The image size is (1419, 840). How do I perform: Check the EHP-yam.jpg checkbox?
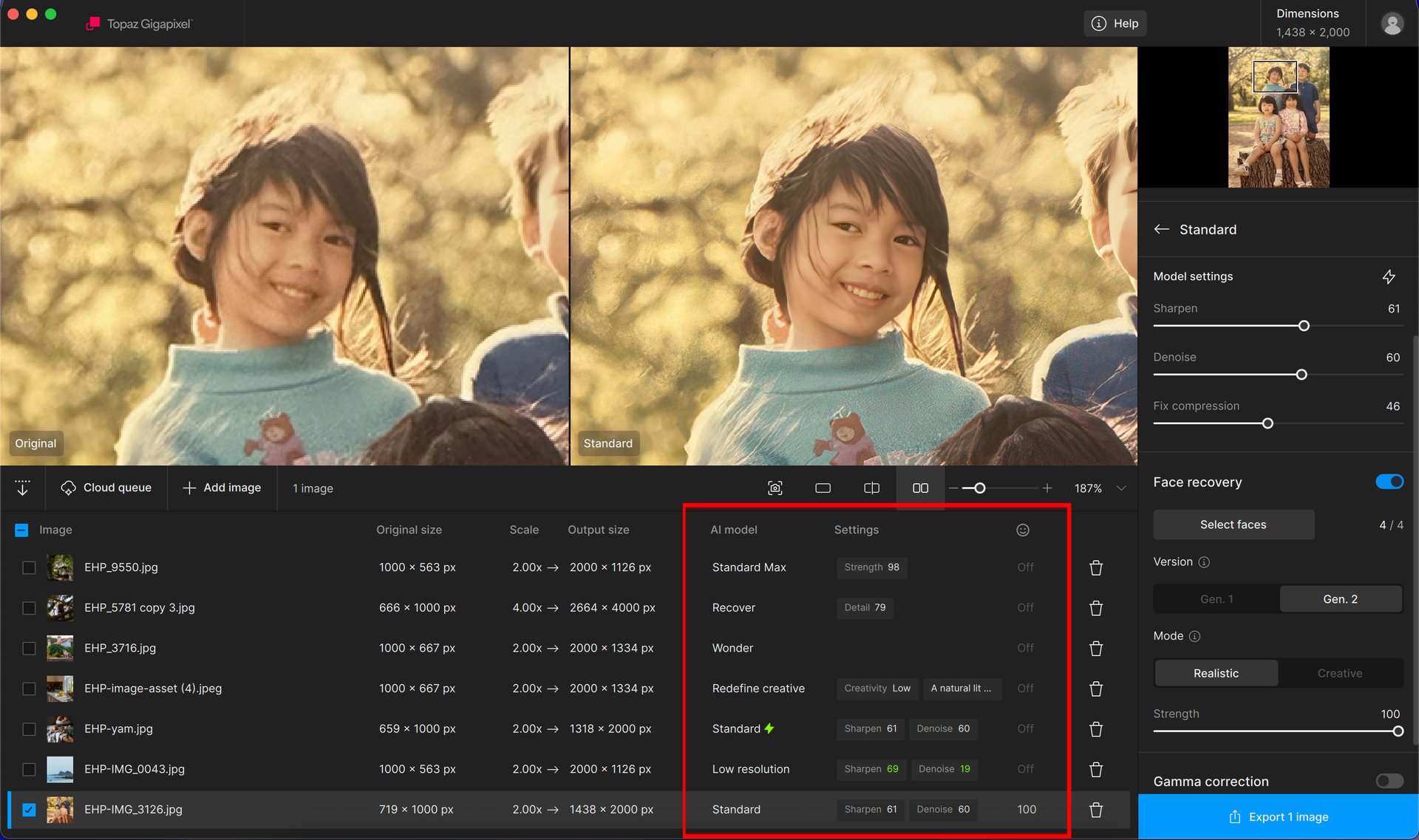pos(29,729)
